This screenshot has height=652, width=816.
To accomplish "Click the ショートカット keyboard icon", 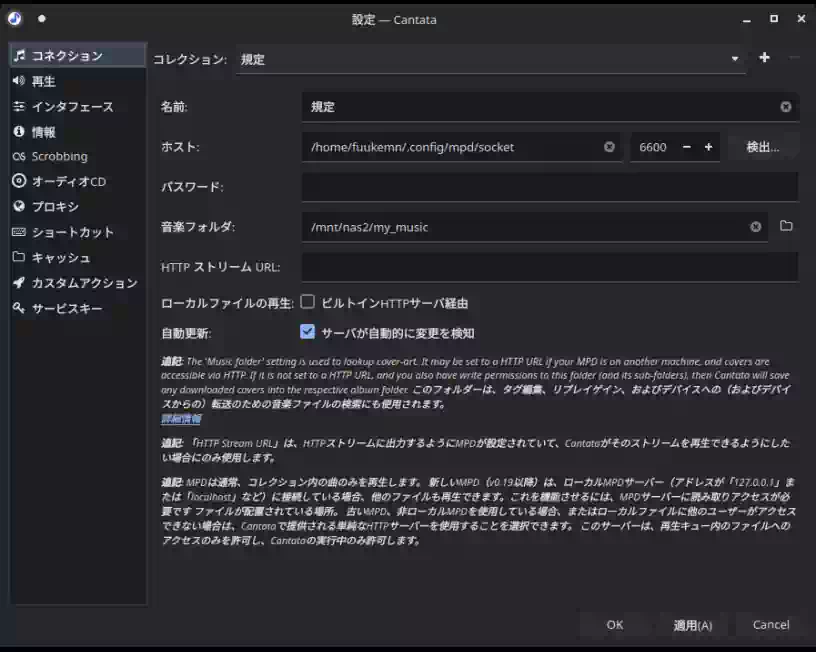I will [19, 232].
